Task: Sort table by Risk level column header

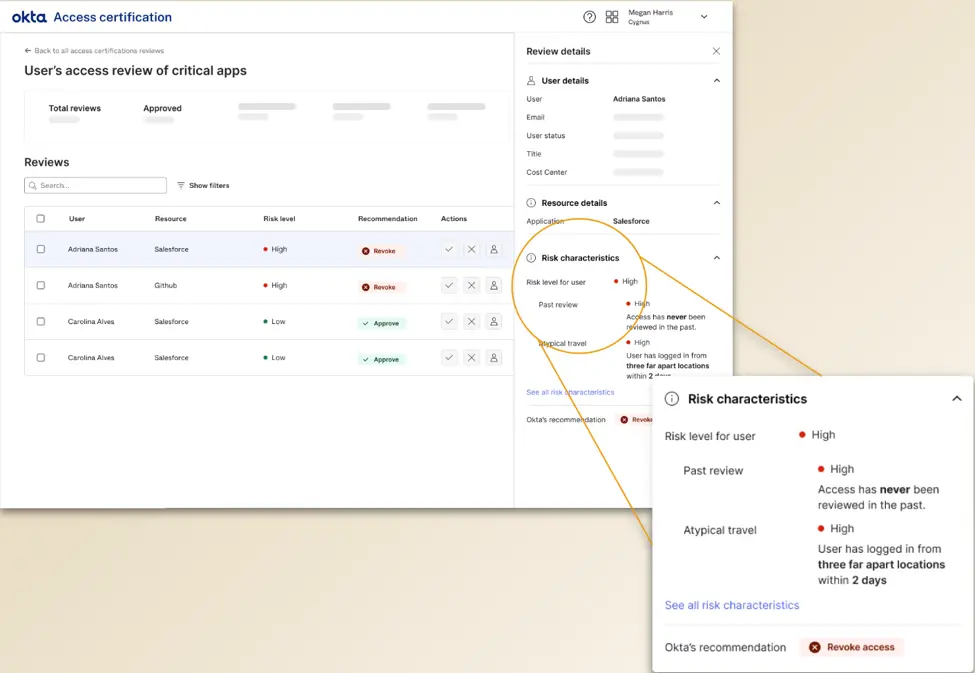Action: coord(279,219)
